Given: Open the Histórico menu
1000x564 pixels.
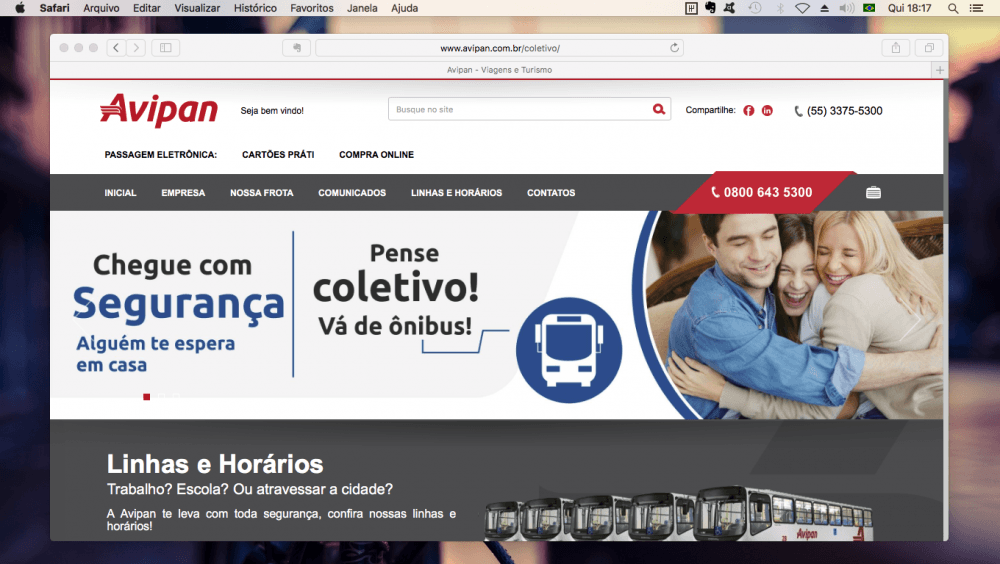Looking at the screenshot, I should tap(255, 8).
